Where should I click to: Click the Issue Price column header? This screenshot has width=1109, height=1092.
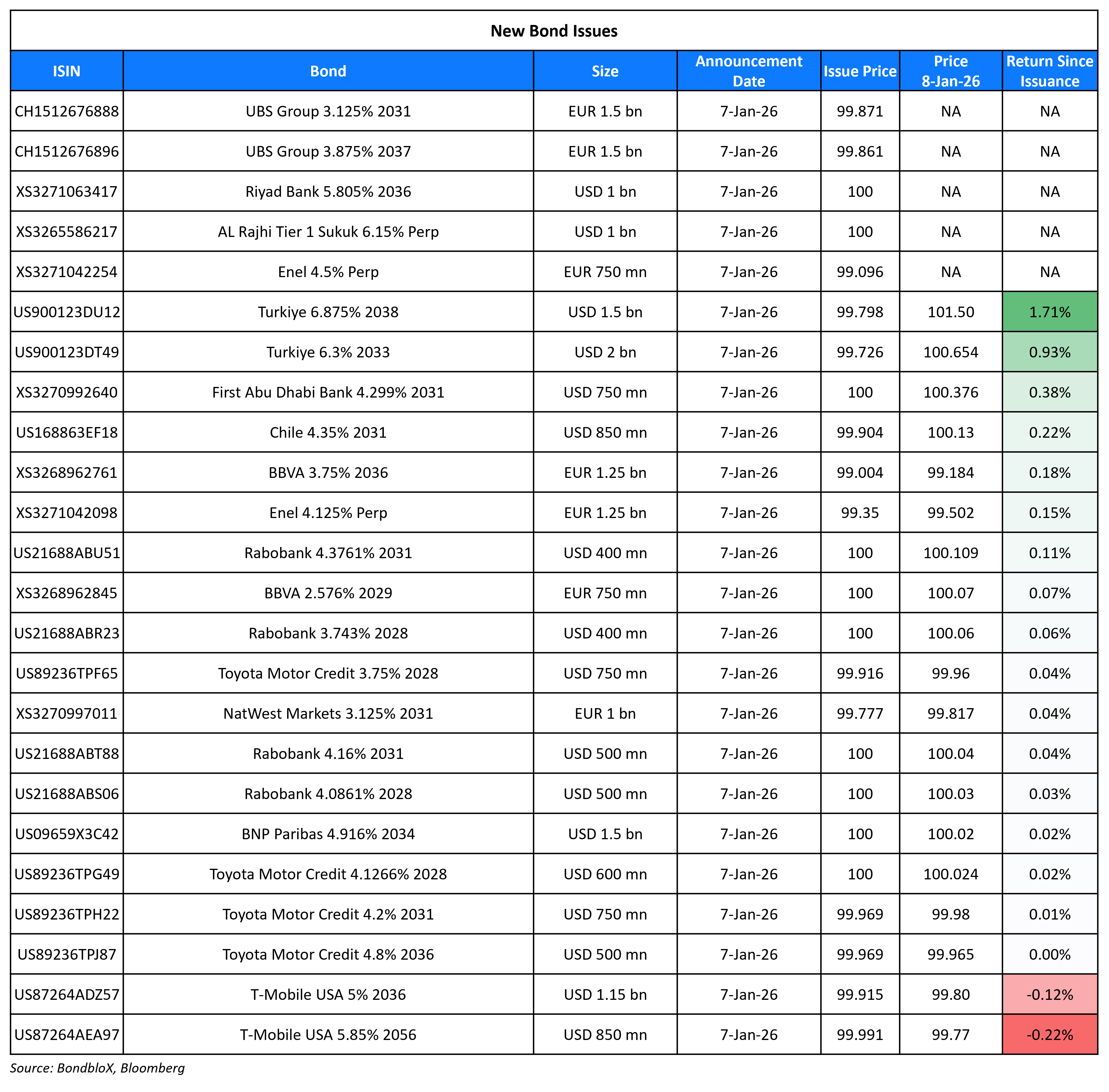pyautogui.click(x=860, y=71)
